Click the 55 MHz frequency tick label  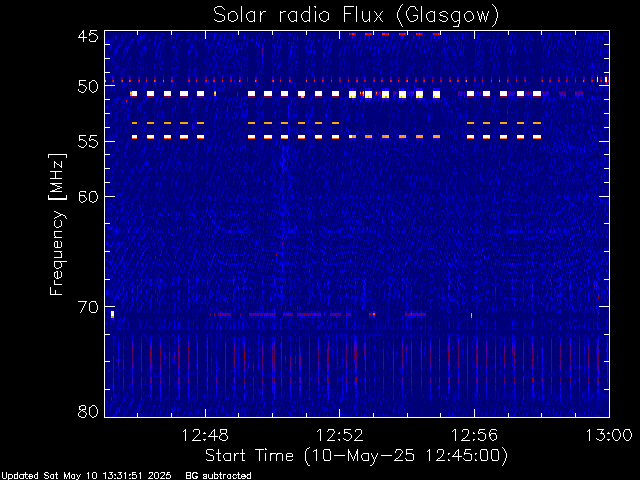coord(88,142)
